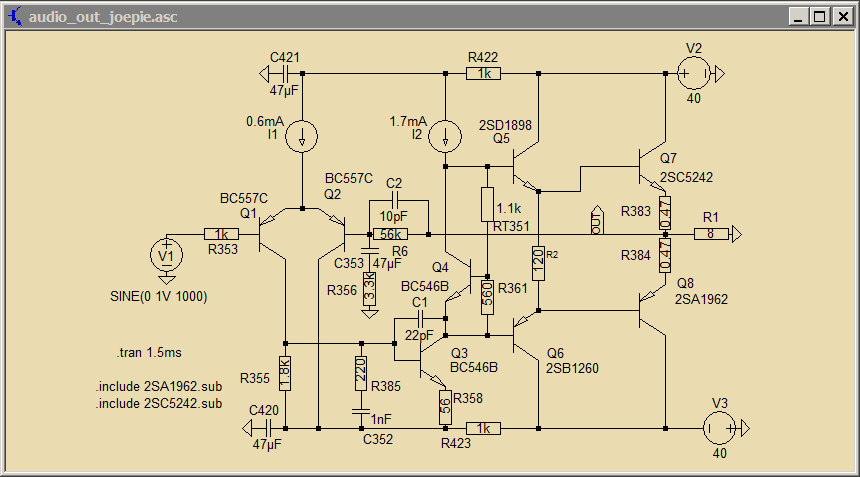The height and width of the screenshot is (477, 860).
Task: Select the I1 0.6mA current source
Action: (302, 137)
